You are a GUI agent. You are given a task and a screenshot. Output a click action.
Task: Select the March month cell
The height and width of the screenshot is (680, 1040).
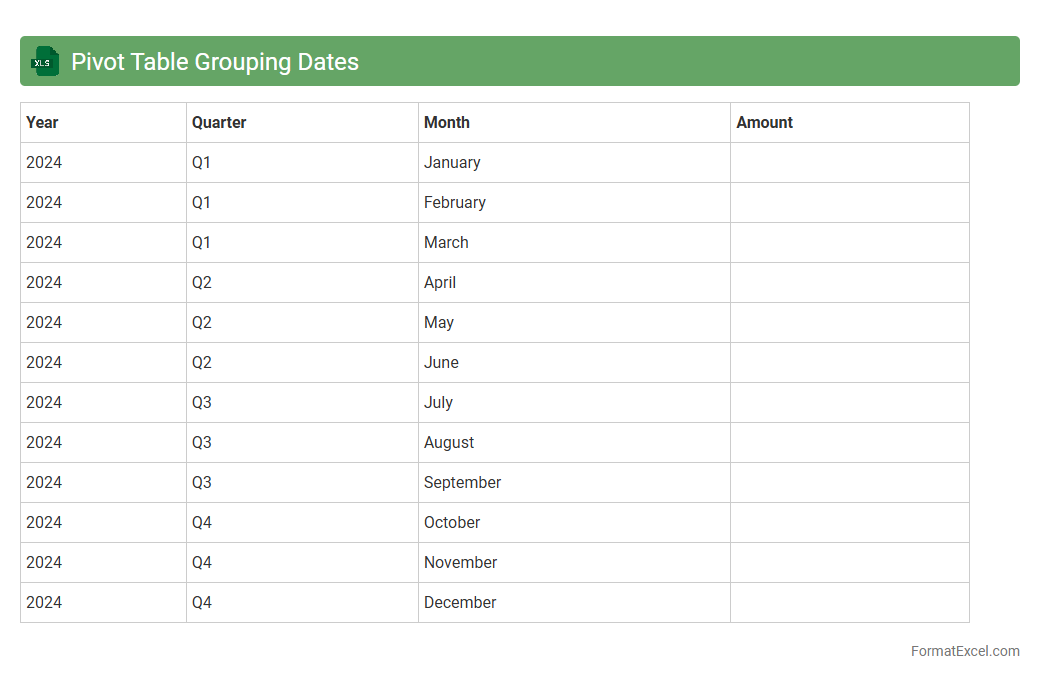coord(446,242)
